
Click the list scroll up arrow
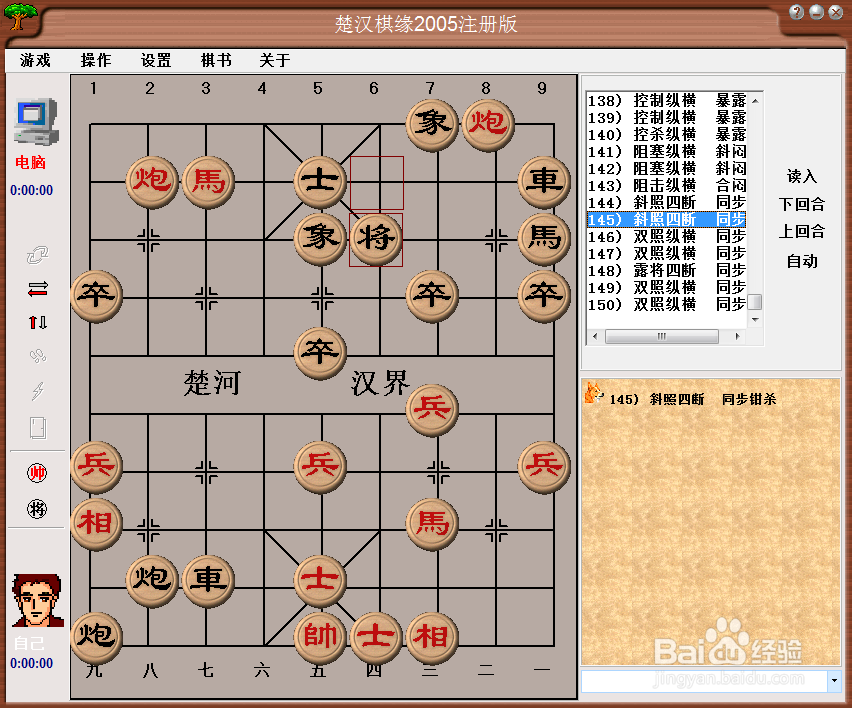[x=755, y=101]
